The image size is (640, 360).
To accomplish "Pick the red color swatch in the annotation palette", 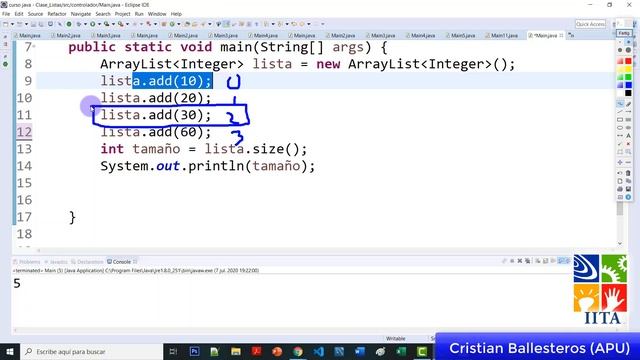I will pyautogui.click(x=629, y=61).
